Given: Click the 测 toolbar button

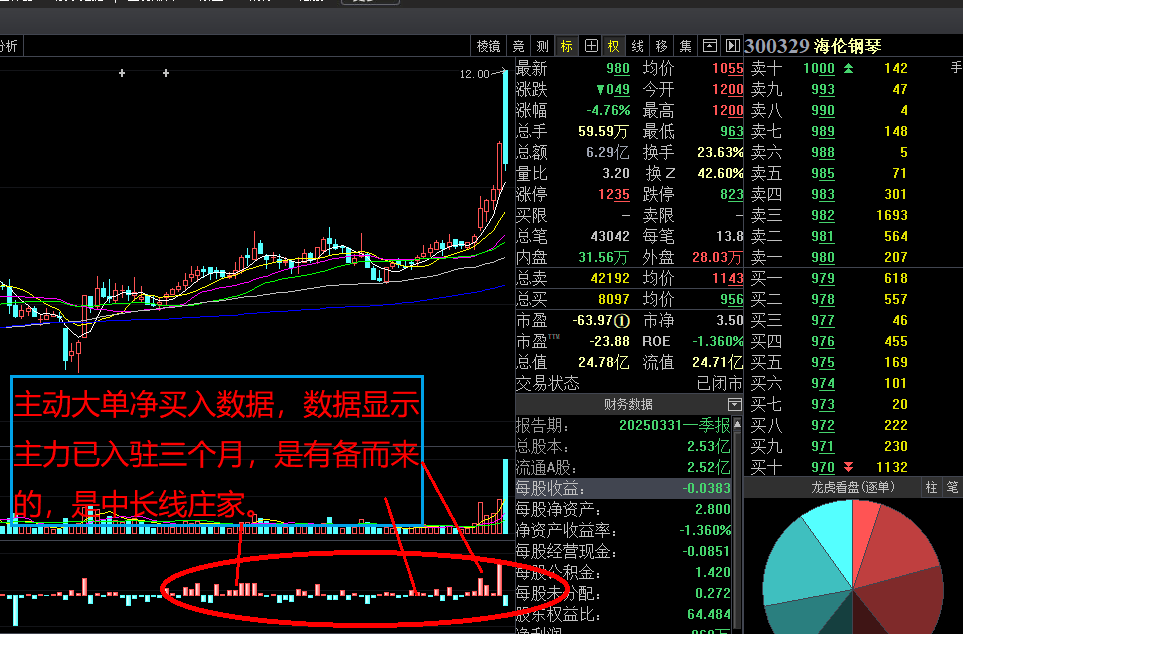Looking at the screenshot, I should (x=542, y=46).
